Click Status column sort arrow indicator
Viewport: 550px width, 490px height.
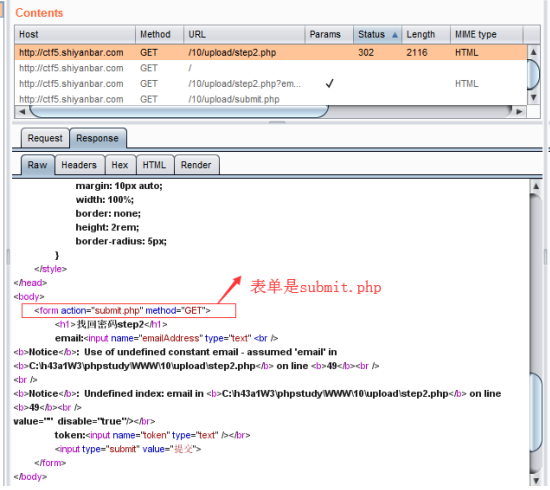(395, 35)
